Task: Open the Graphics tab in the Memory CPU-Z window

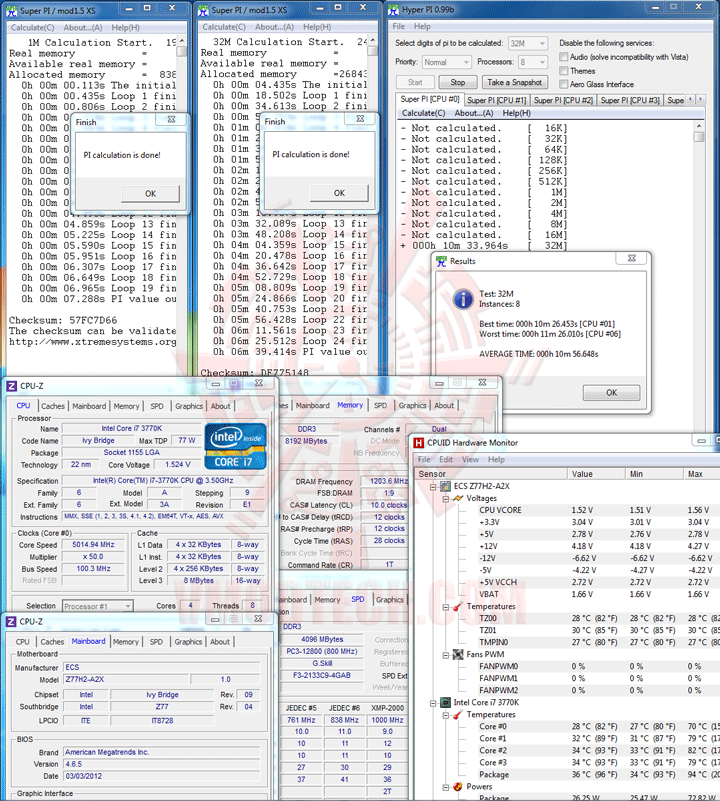Action: pos(412,405)
